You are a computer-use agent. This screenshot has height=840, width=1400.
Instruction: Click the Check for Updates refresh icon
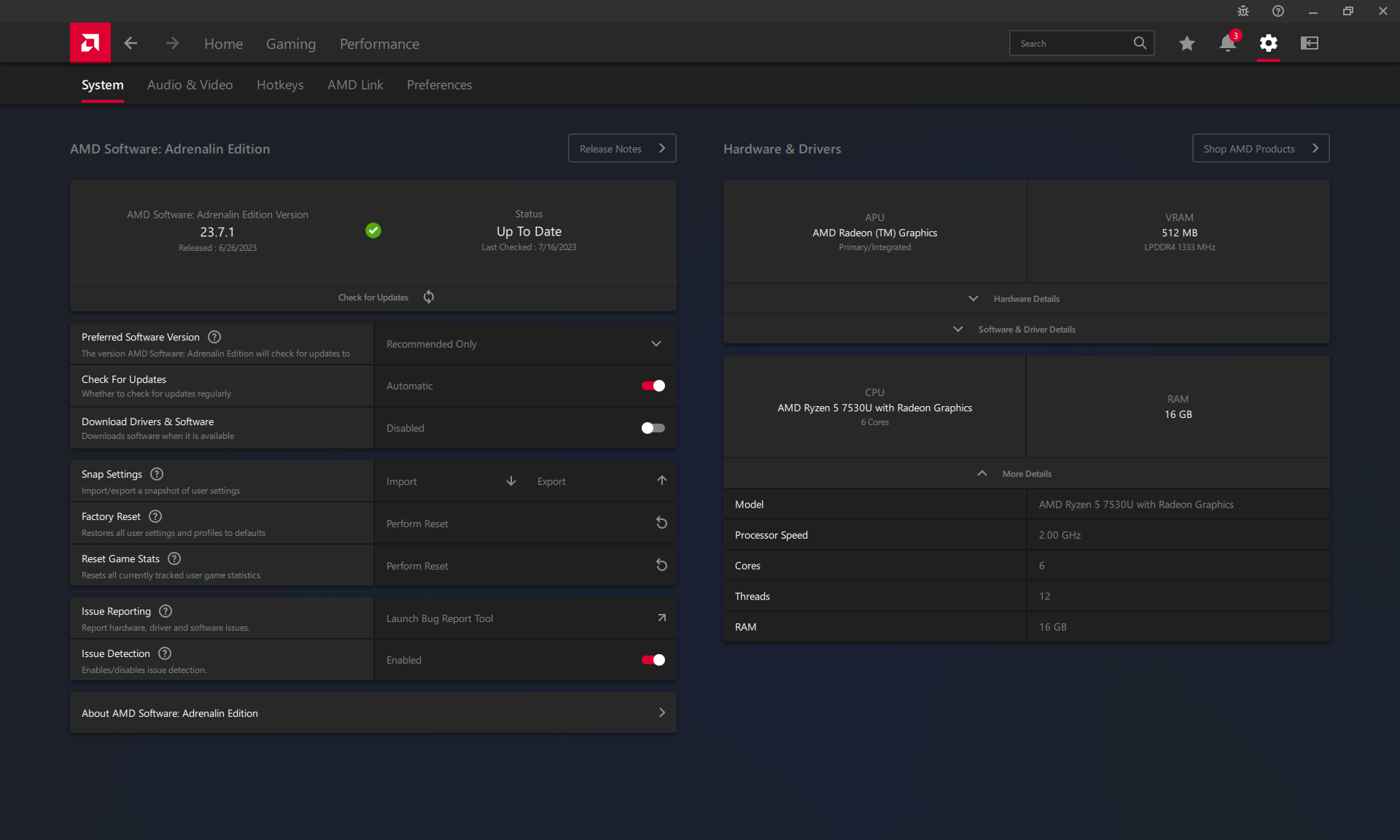click(x=429, y=297)
